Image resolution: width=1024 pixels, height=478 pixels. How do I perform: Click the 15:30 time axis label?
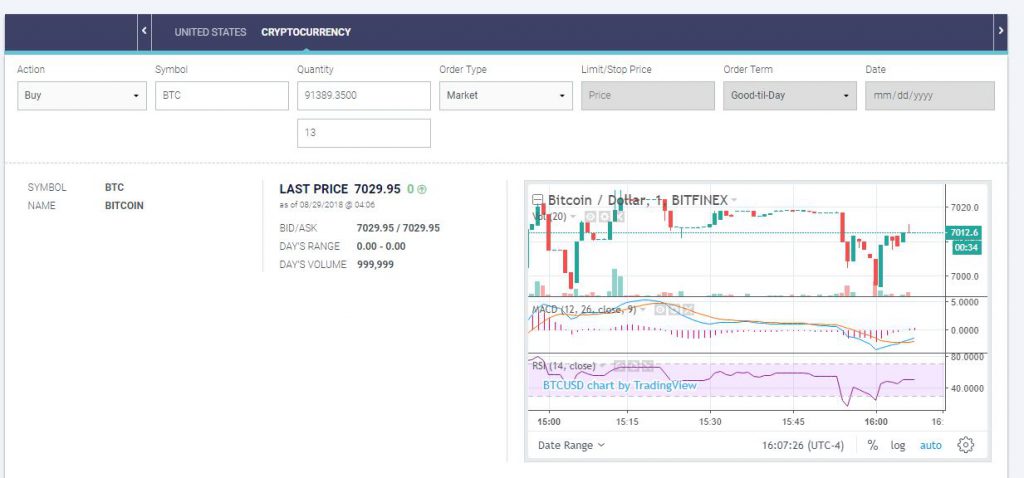coord(711,422)
